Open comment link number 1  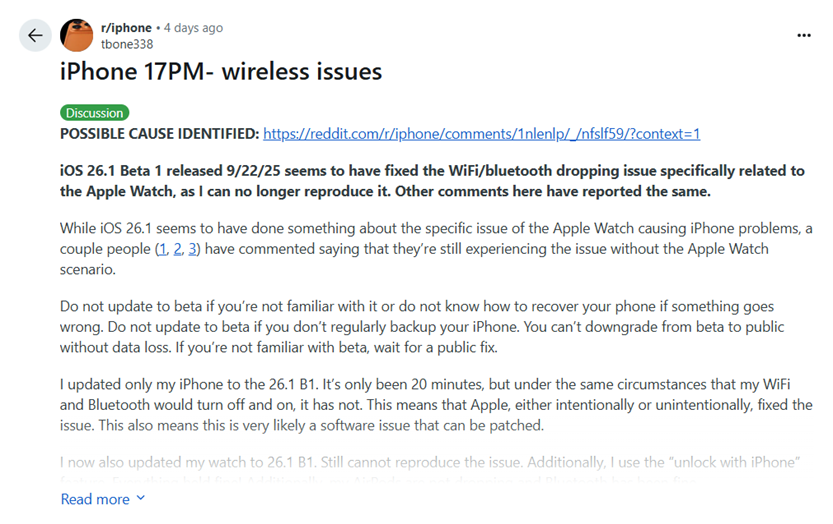pyautogui.click(x=162, y=248)
